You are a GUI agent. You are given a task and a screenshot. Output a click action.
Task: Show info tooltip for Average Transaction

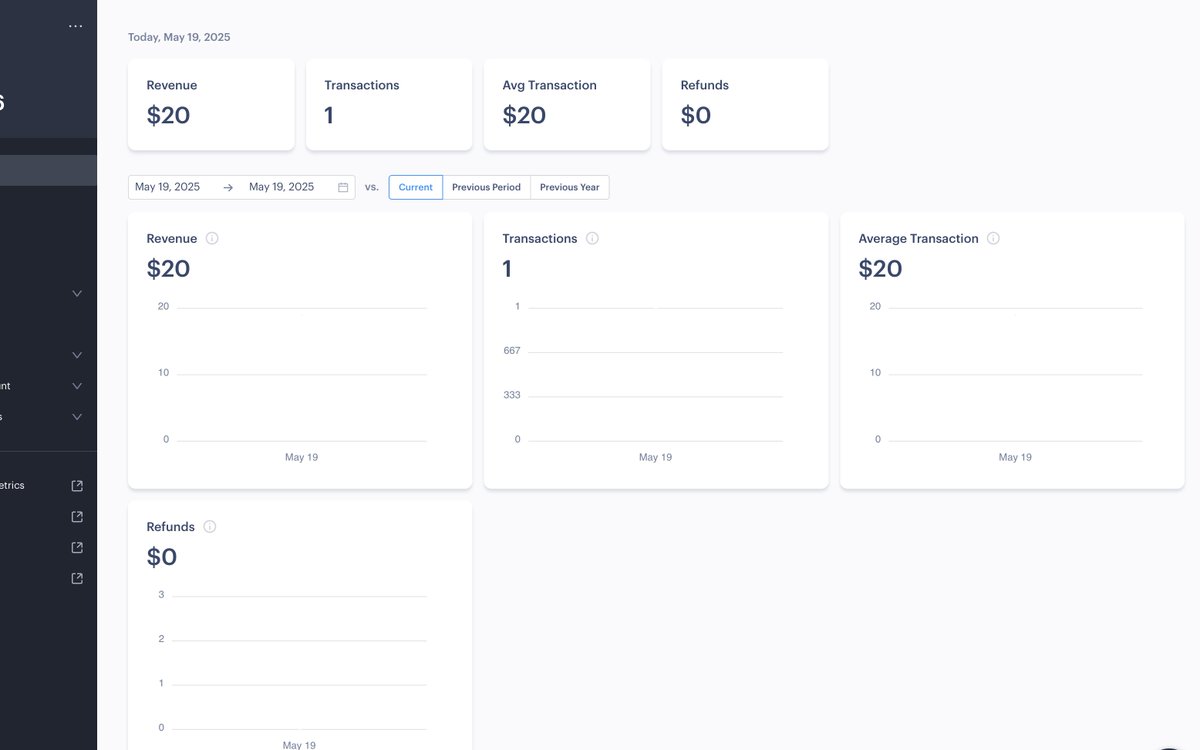click(x=993, y=238)
